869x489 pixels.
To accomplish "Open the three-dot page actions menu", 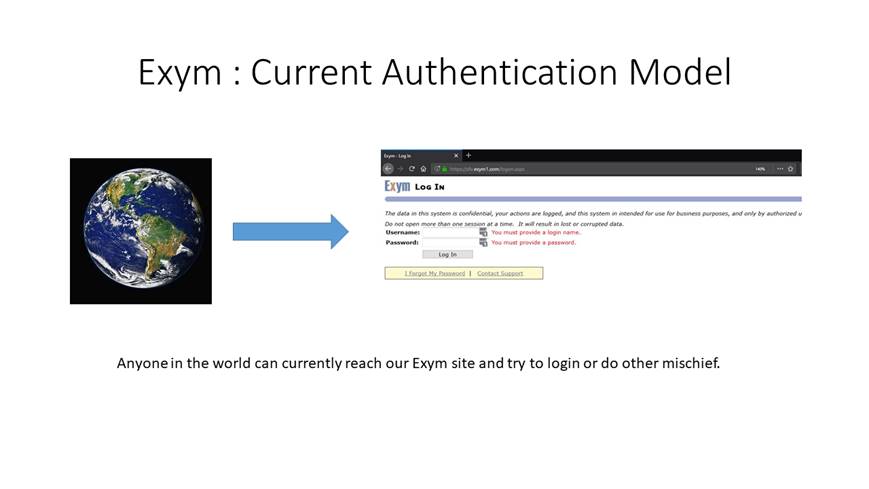I will click(x=780, y=169).
